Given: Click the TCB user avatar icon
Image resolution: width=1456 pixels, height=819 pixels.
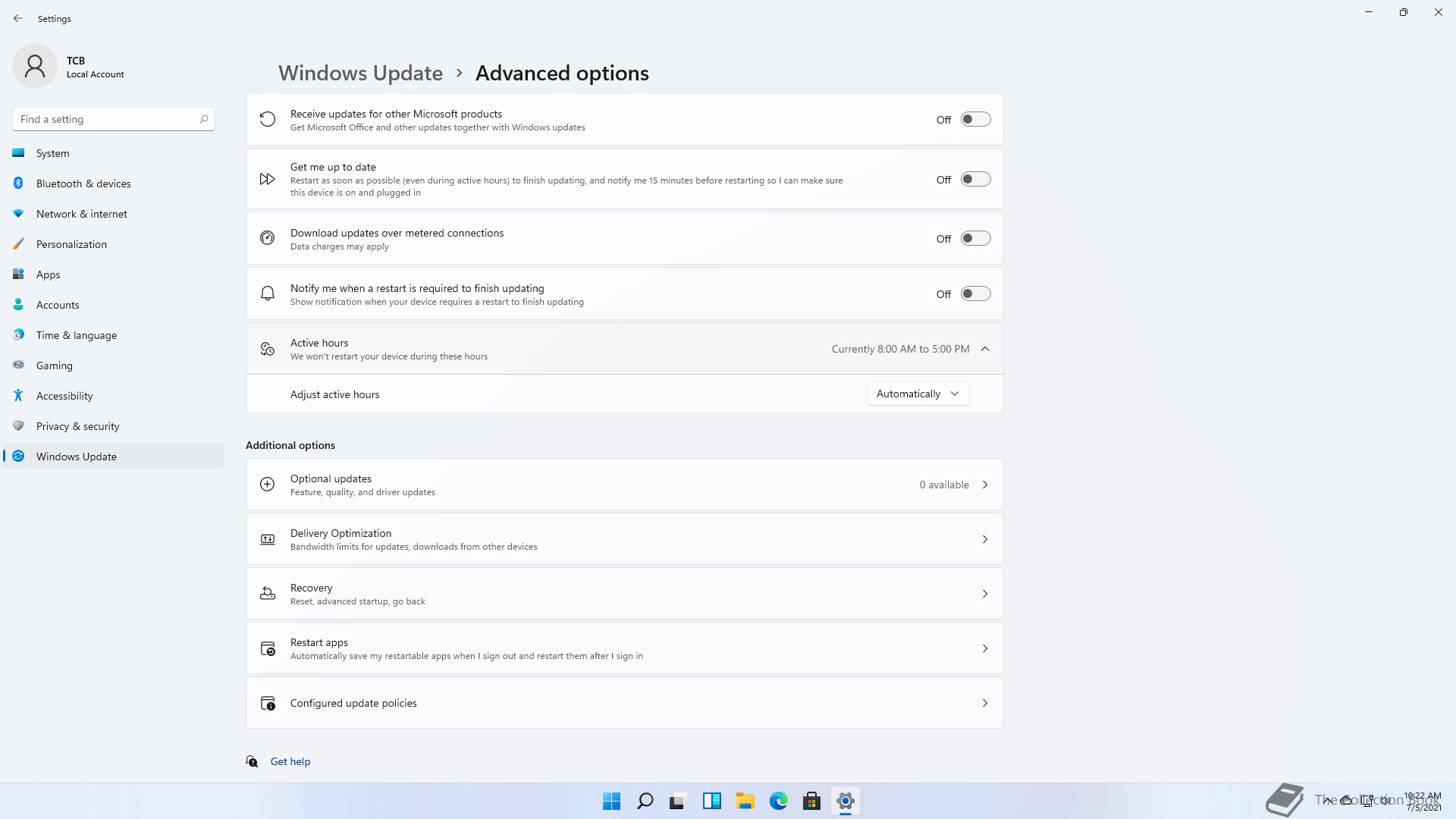Looking at the screenshot, I should tap(35, 67).
